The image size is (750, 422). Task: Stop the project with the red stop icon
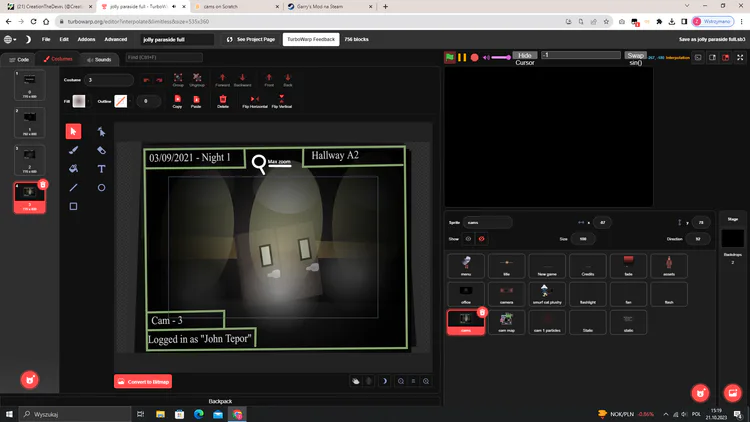tap(474, 57)
